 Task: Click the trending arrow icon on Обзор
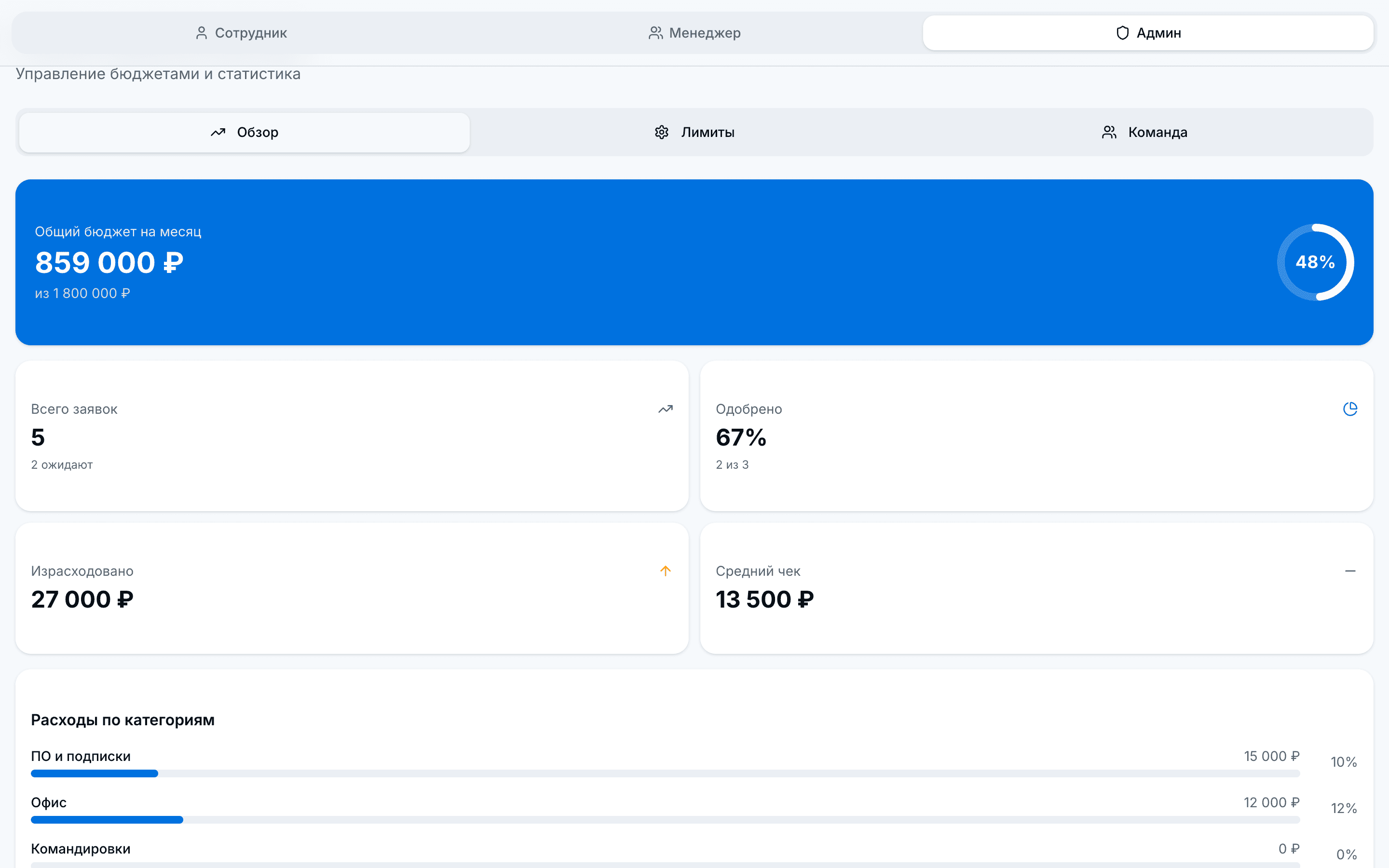[218, 132]
